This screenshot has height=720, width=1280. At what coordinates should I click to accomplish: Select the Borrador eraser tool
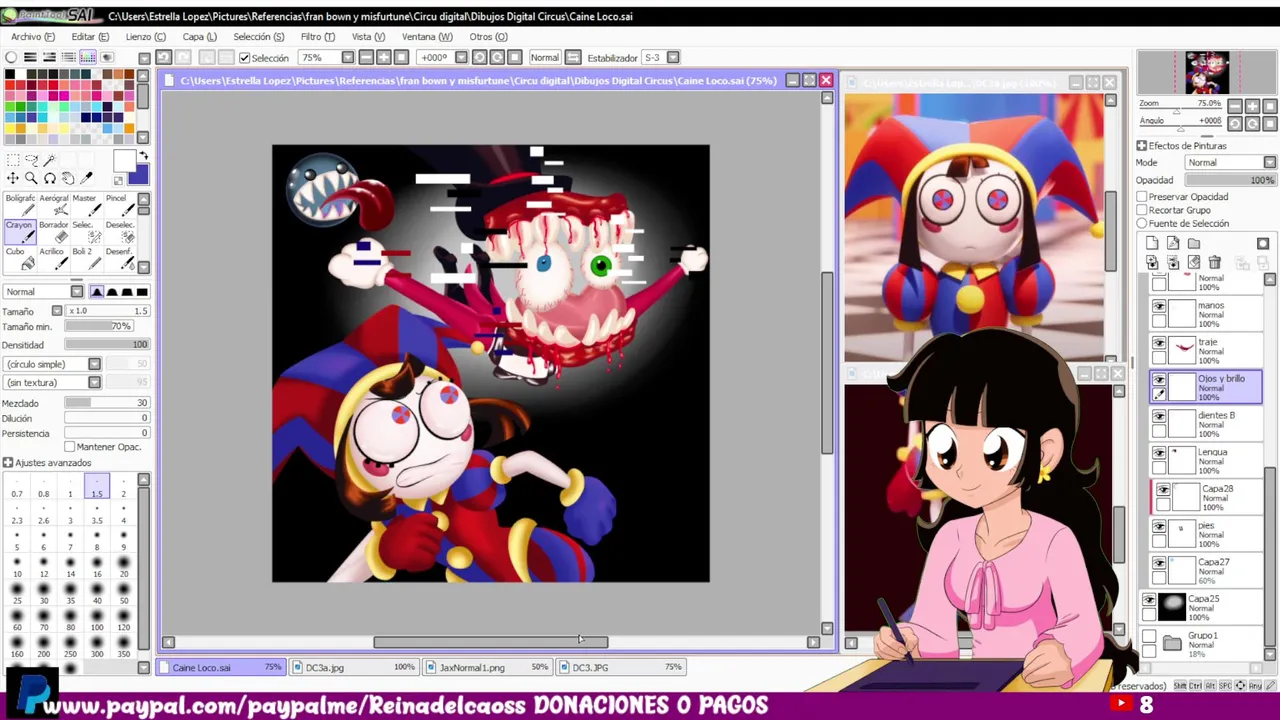click(x=54, y=231)
